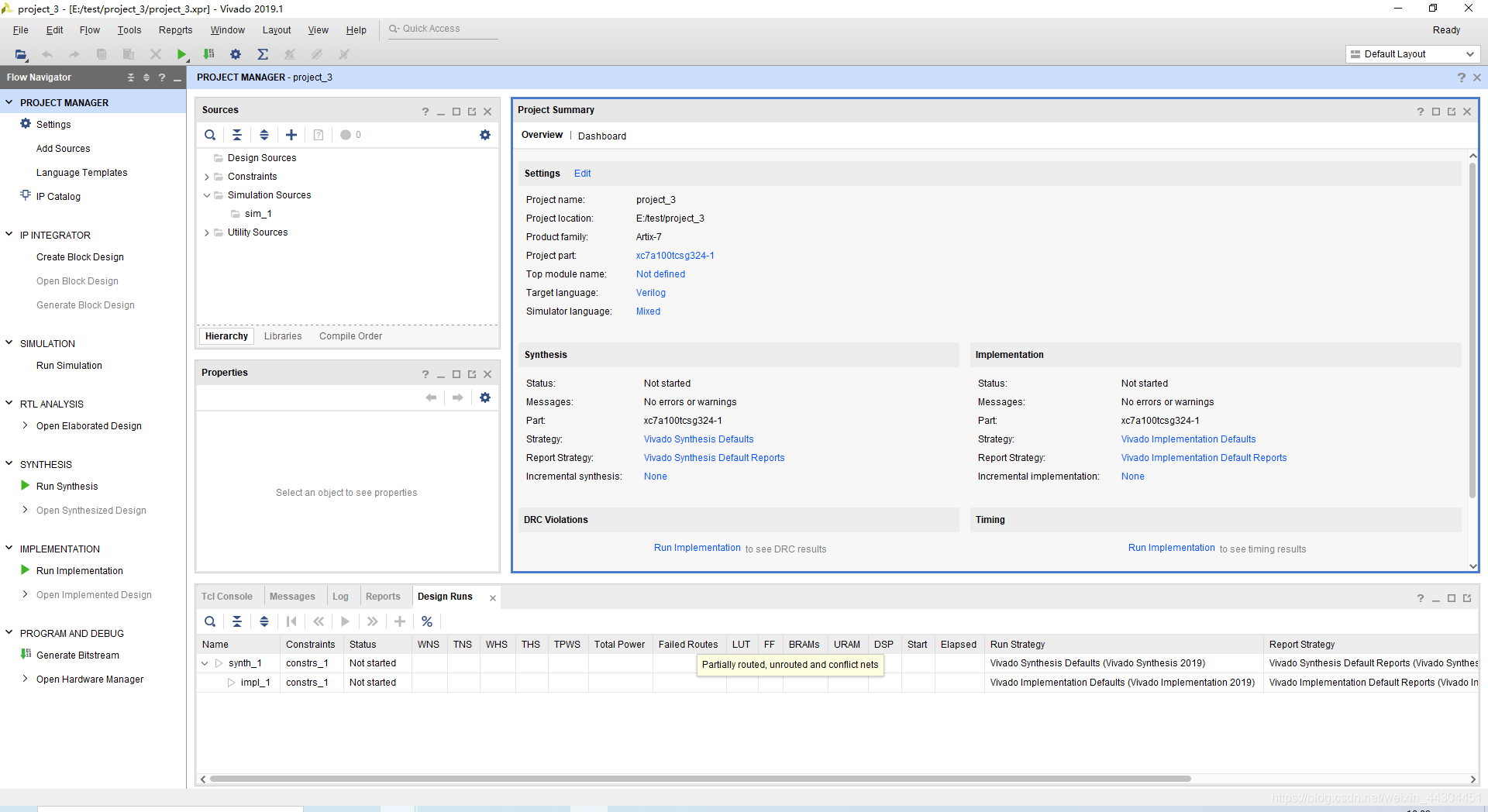
Task: Click project part xc7a100tcsg324-1 link
Action: 675,256
